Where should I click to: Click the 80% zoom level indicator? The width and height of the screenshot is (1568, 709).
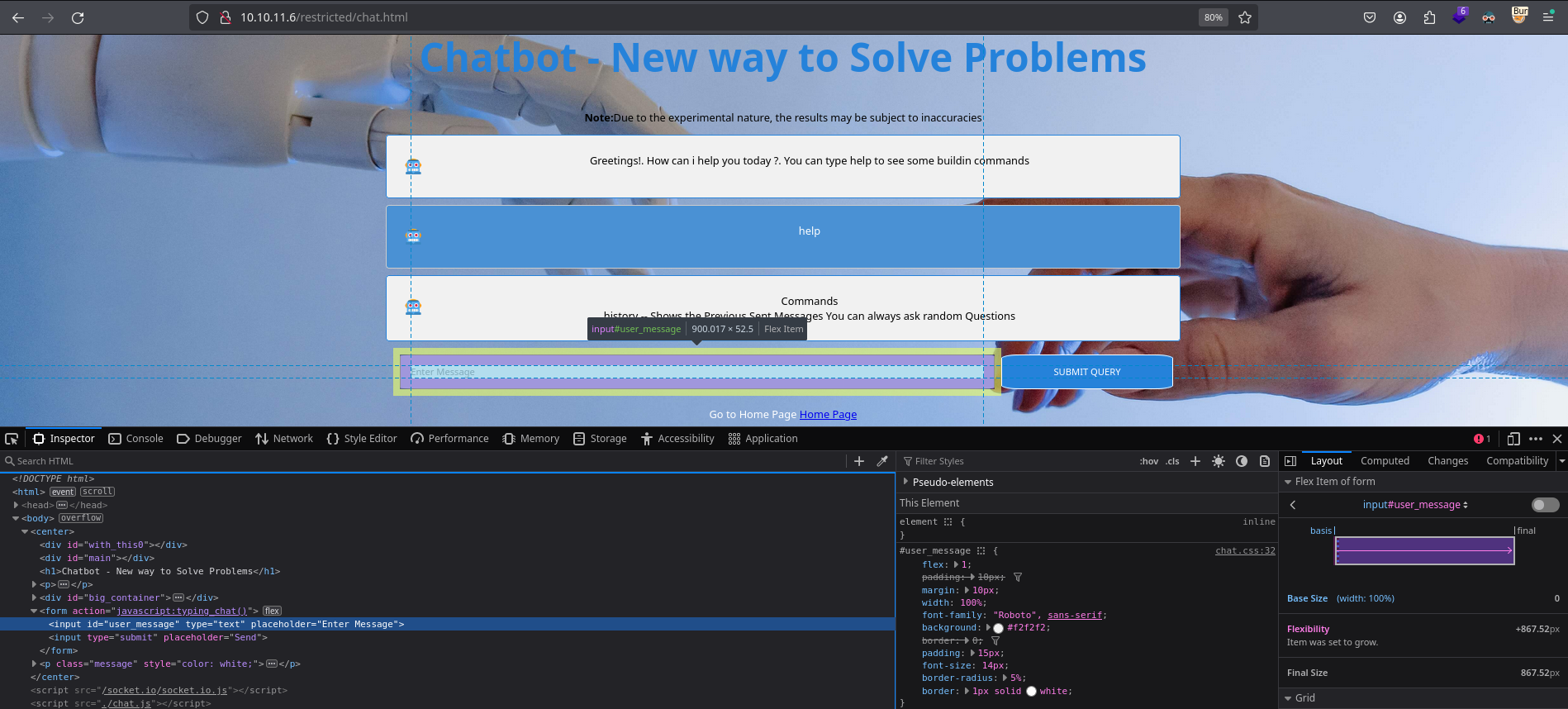[x=1213, y=17]
